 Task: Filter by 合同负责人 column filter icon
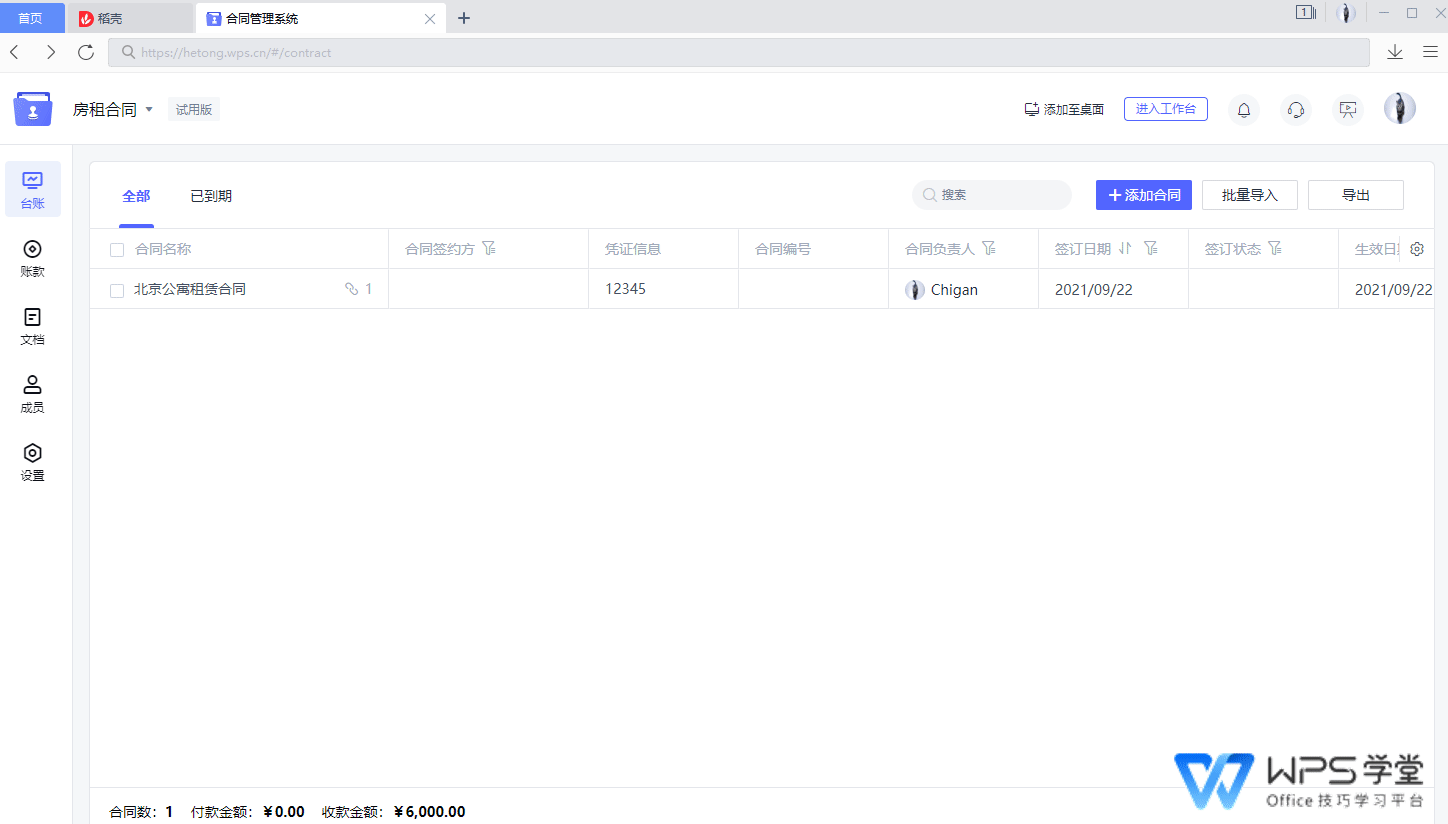[x=989, y=248]
